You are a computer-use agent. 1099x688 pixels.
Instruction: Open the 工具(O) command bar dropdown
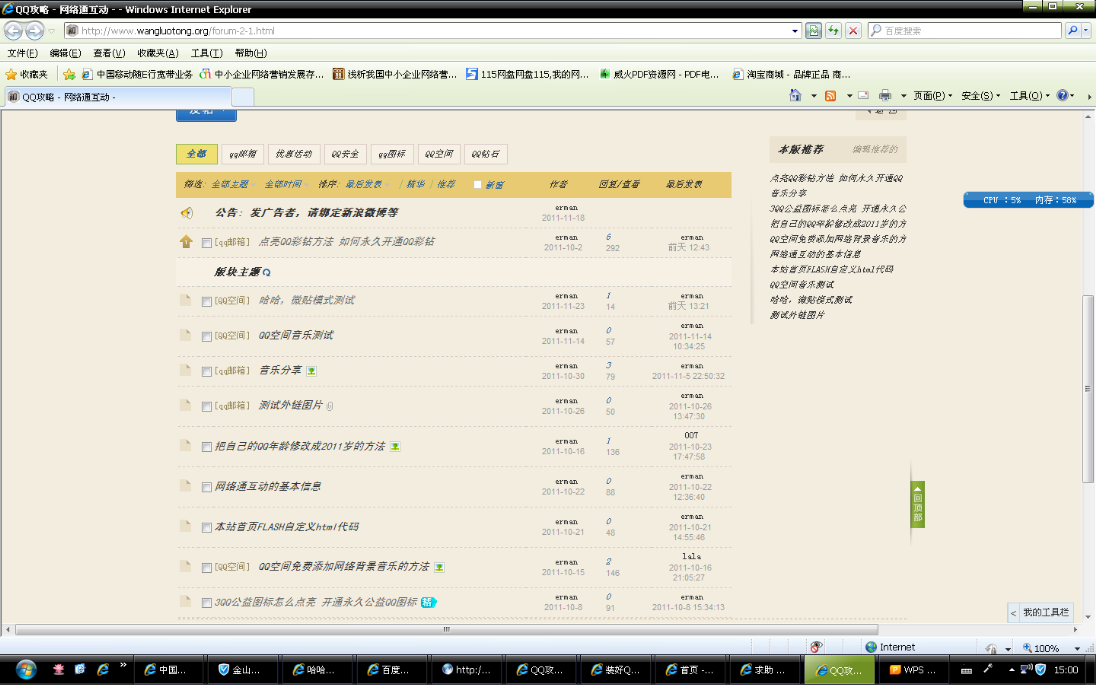(1029, 95)
